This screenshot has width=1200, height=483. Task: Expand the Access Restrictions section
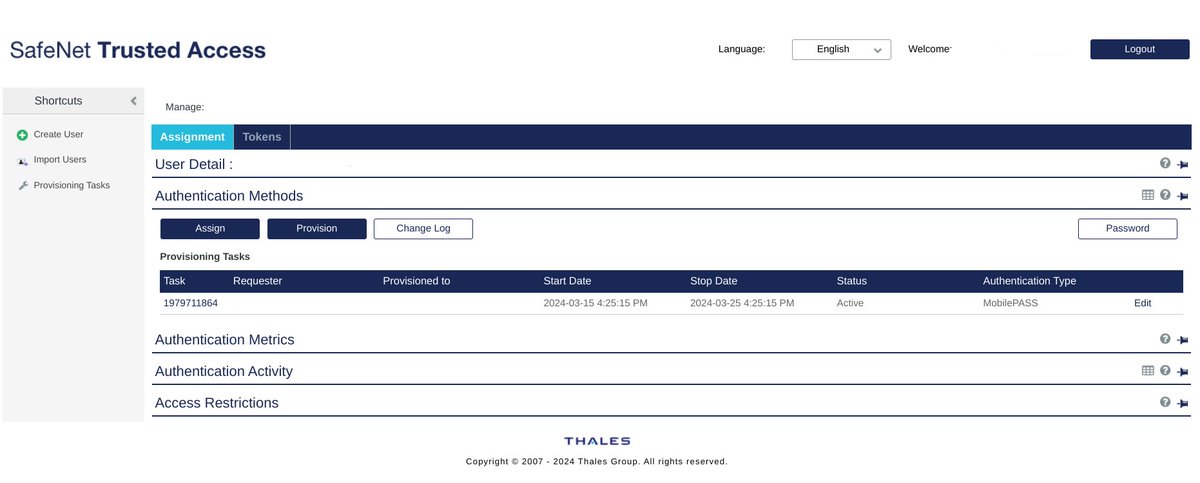coord(217,403)
